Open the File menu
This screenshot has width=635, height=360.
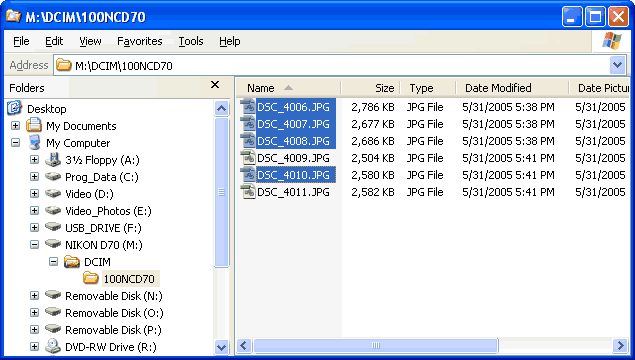point(21,41)
